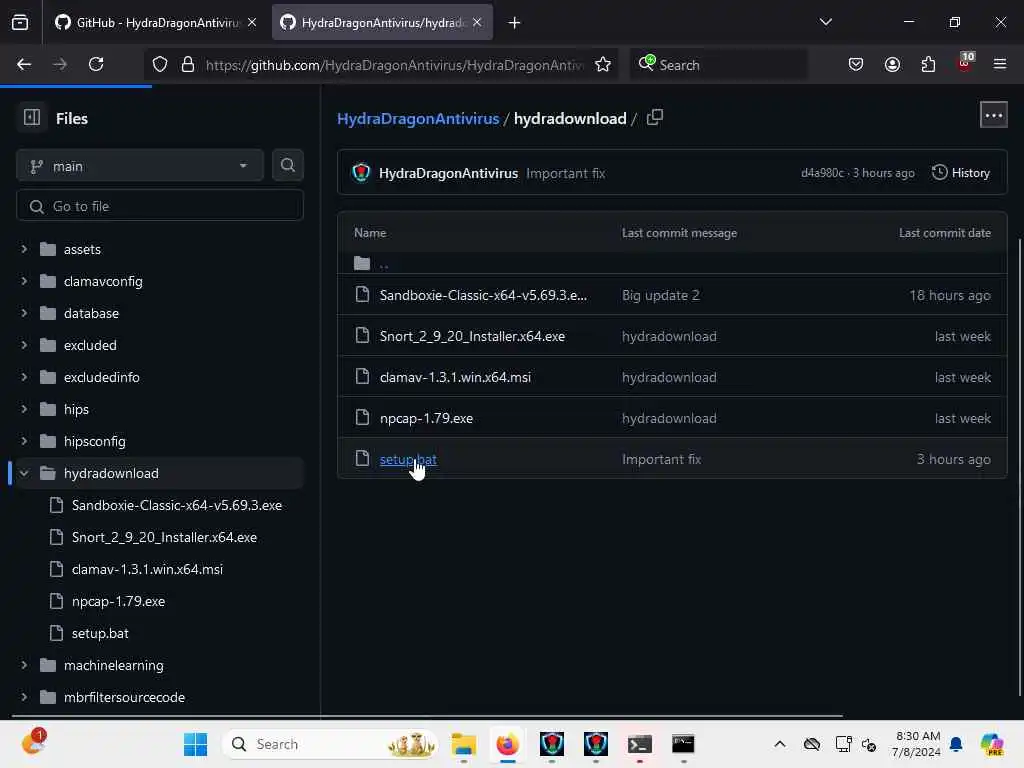Reload the current page
Screen dimensions: 1024x768
click(96, 64)
